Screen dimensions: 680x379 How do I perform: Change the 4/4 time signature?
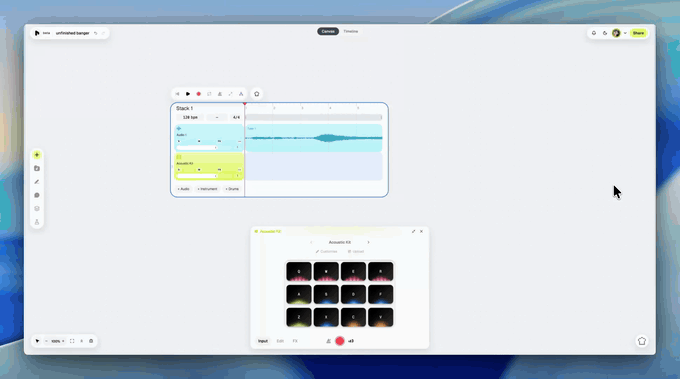236,118
